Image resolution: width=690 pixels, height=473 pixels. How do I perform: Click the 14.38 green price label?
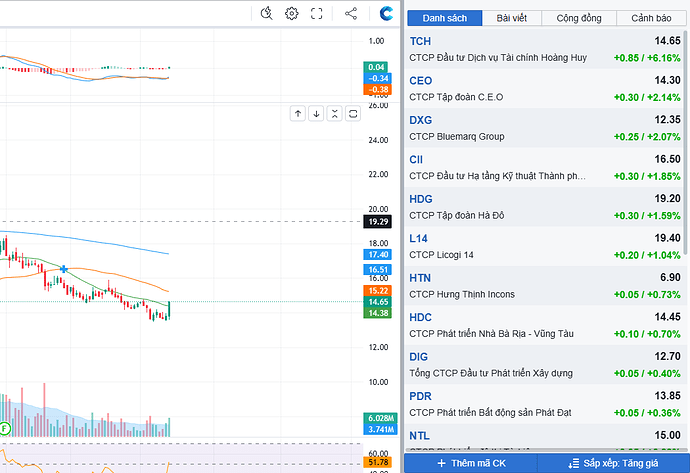(x=378, y=313)
